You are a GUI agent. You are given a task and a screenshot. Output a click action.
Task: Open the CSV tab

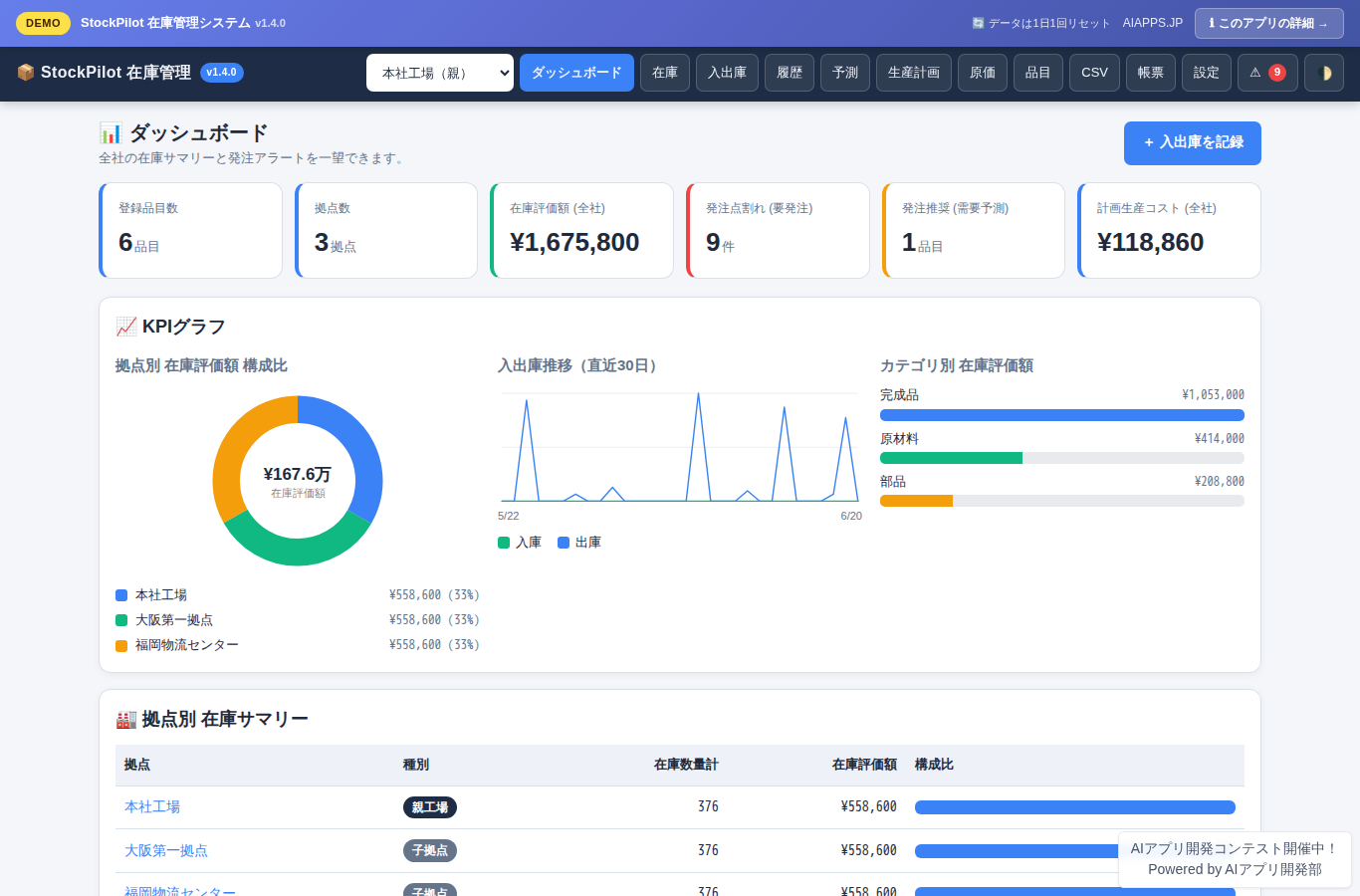point(1094,73)
